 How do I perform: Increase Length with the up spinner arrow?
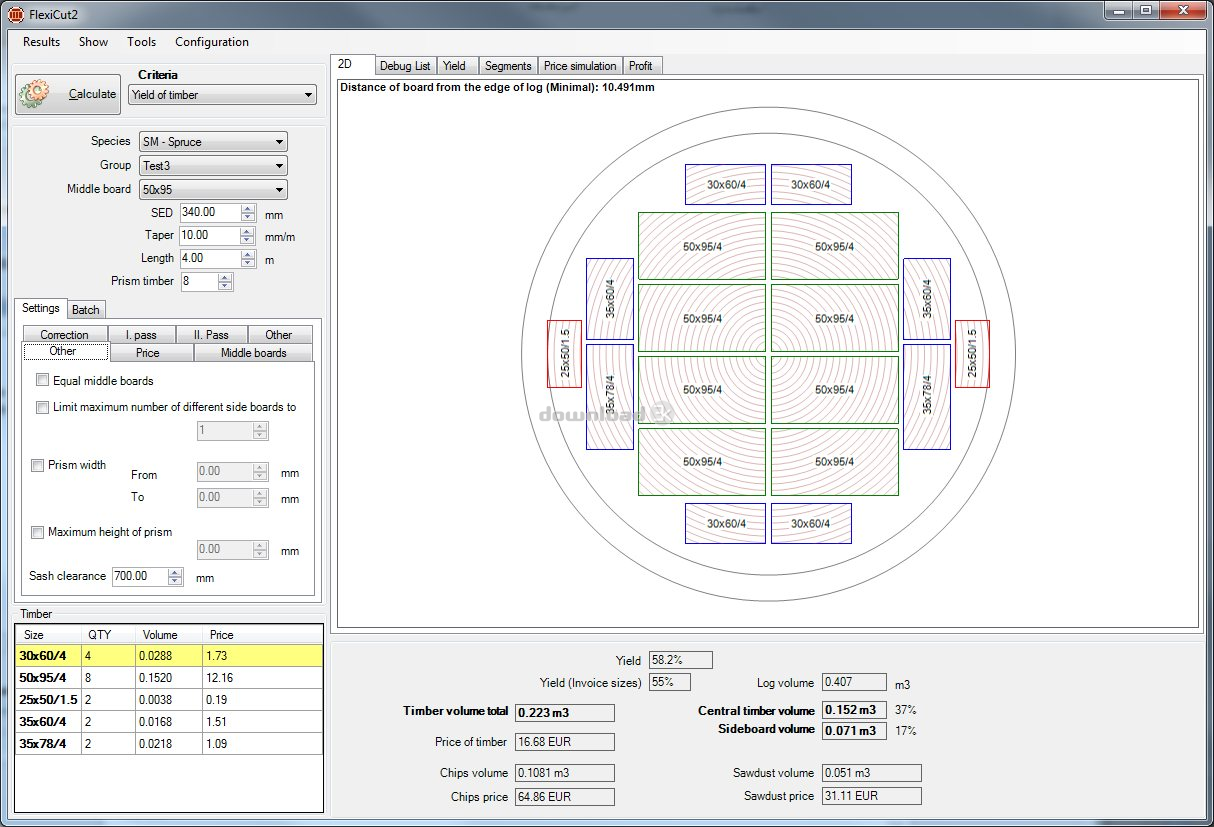click(248, 254)
